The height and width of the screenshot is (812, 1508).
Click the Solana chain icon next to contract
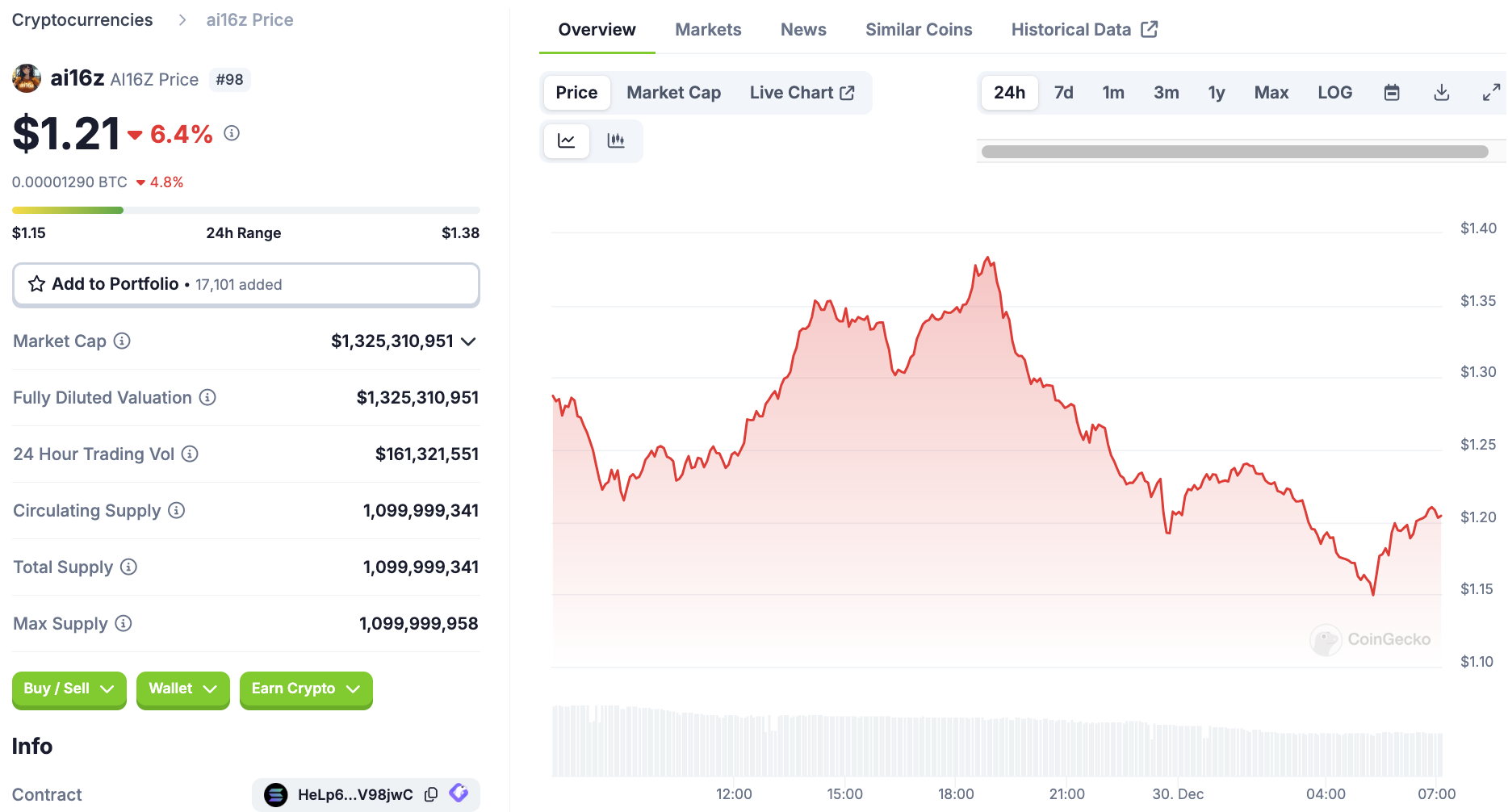coord(276,794)
